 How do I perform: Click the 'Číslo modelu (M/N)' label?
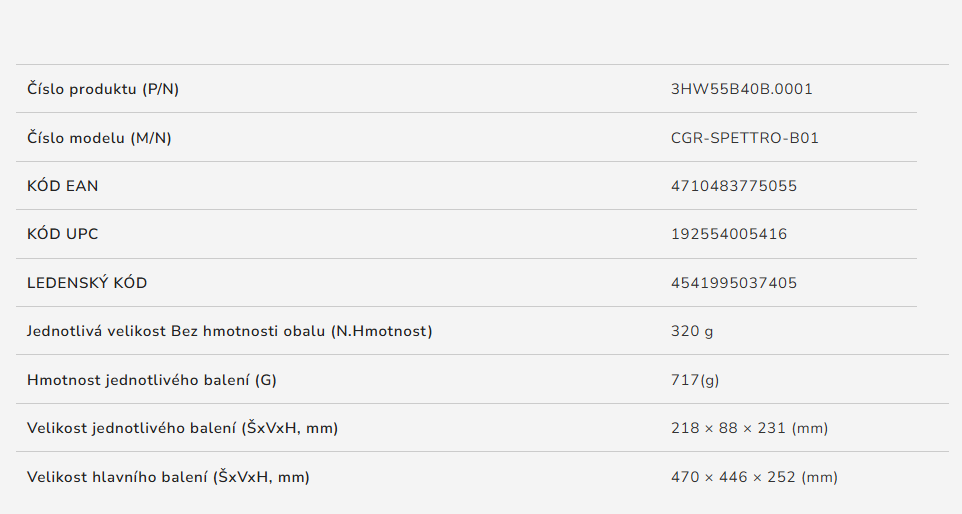point(99,138)
